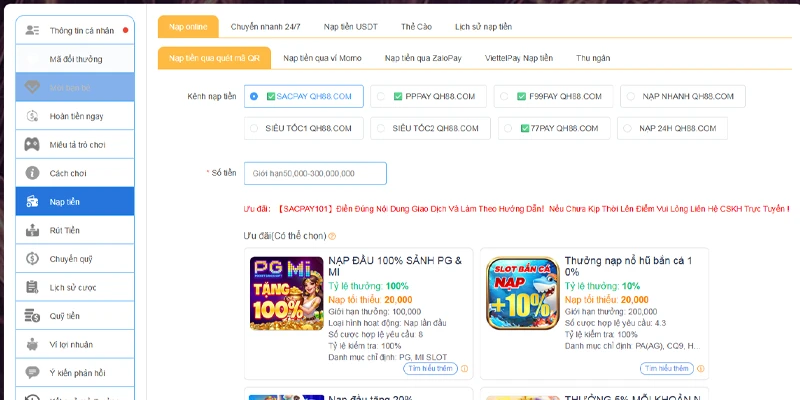
Task: Select the SIÊU TỐC1 QH88.COM channel
Action: [304, 129]
